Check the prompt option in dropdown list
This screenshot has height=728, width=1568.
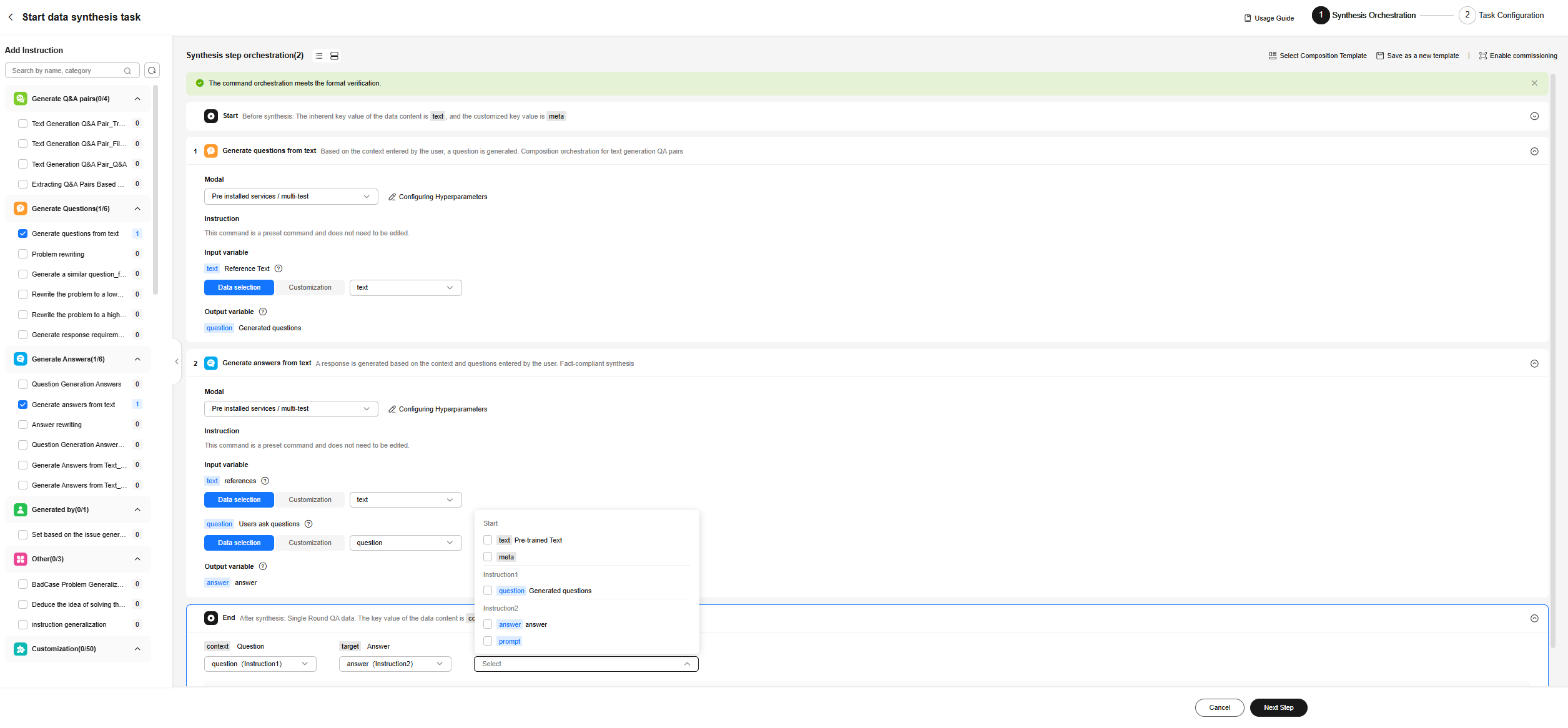[x=488, y=641]
